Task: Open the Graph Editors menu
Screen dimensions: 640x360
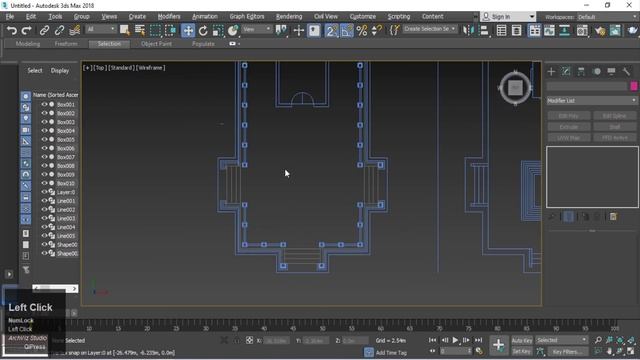Action: (247, 16)
